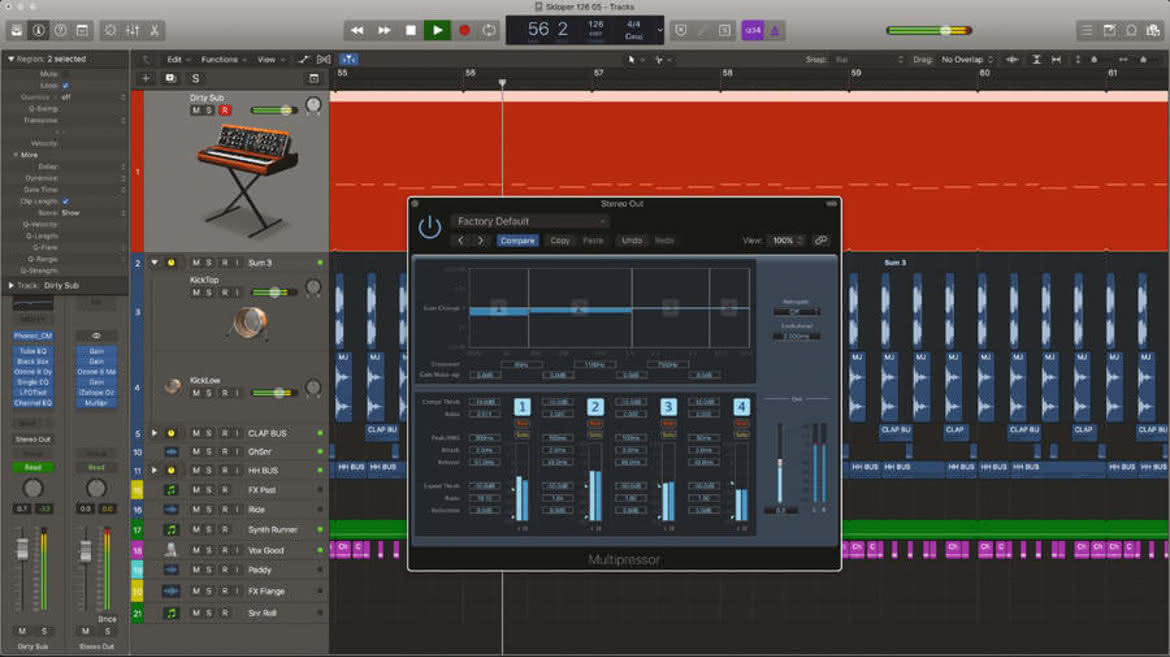The width and height of the screenshot is (1170, 657).
Task: Open the plug-in View 100% size dropdown
Action: (787, 240)
